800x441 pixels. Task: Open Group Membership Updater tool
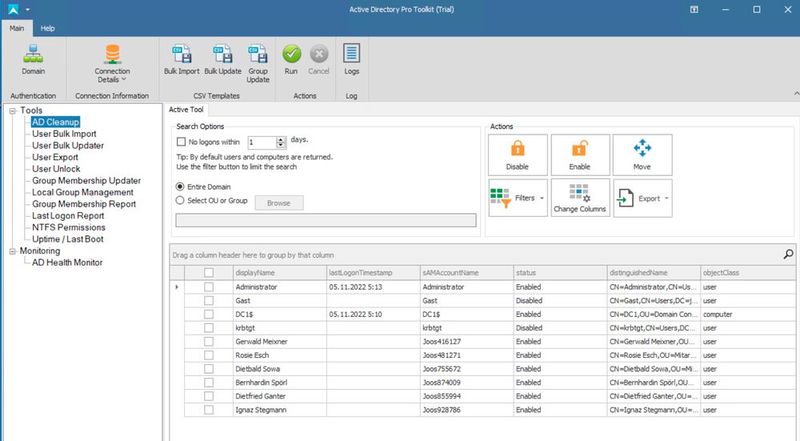[86, 181]
